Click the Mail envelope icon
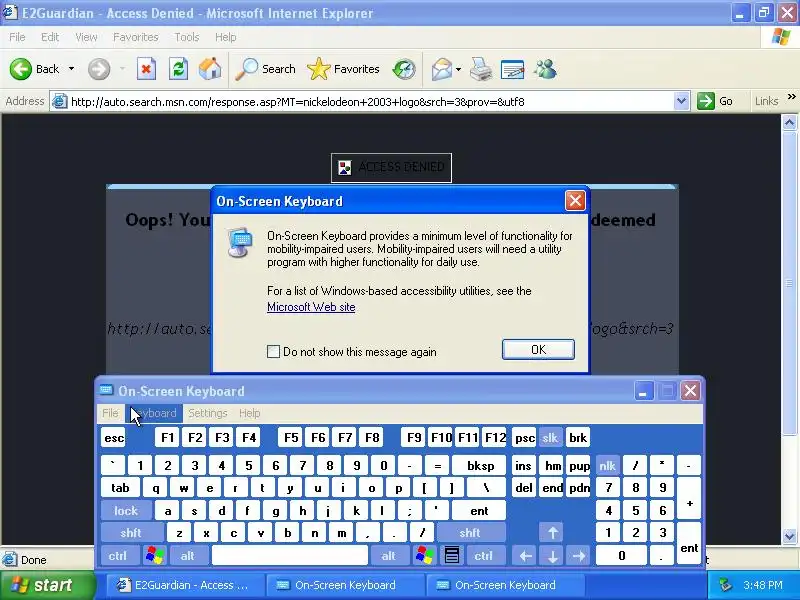This screenshot has width=800, height=600. (441, 69)
